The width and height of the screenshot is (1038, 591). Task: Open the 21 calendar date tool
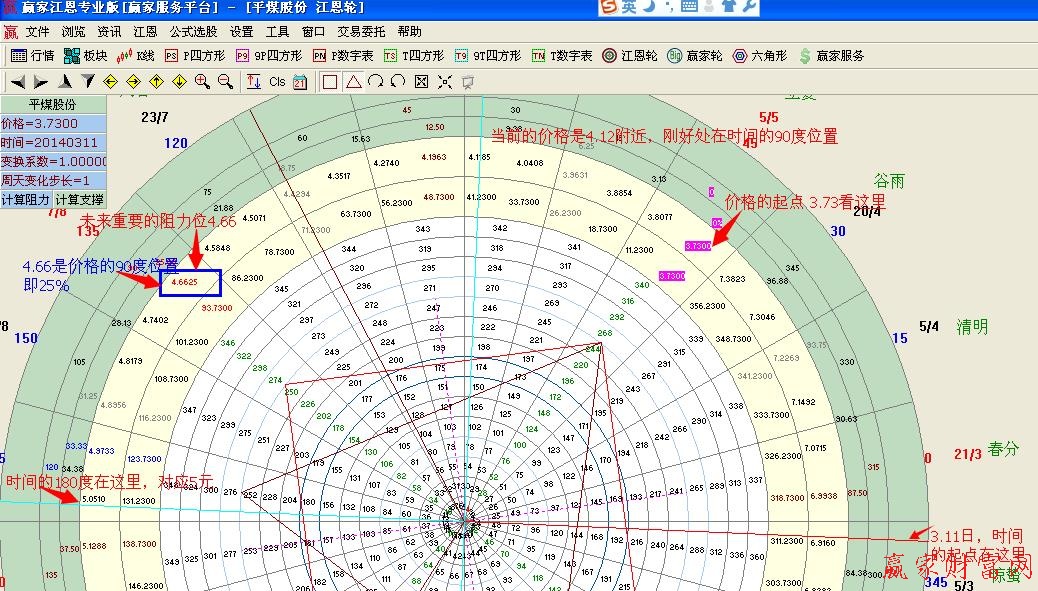coord(300,81)
